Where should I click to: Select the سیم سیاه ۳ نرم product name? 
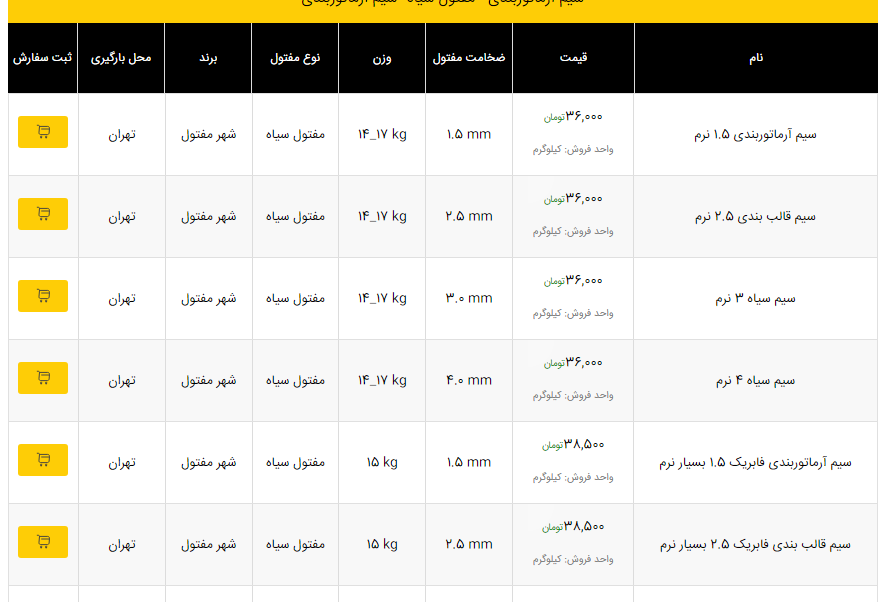(755, 298)
